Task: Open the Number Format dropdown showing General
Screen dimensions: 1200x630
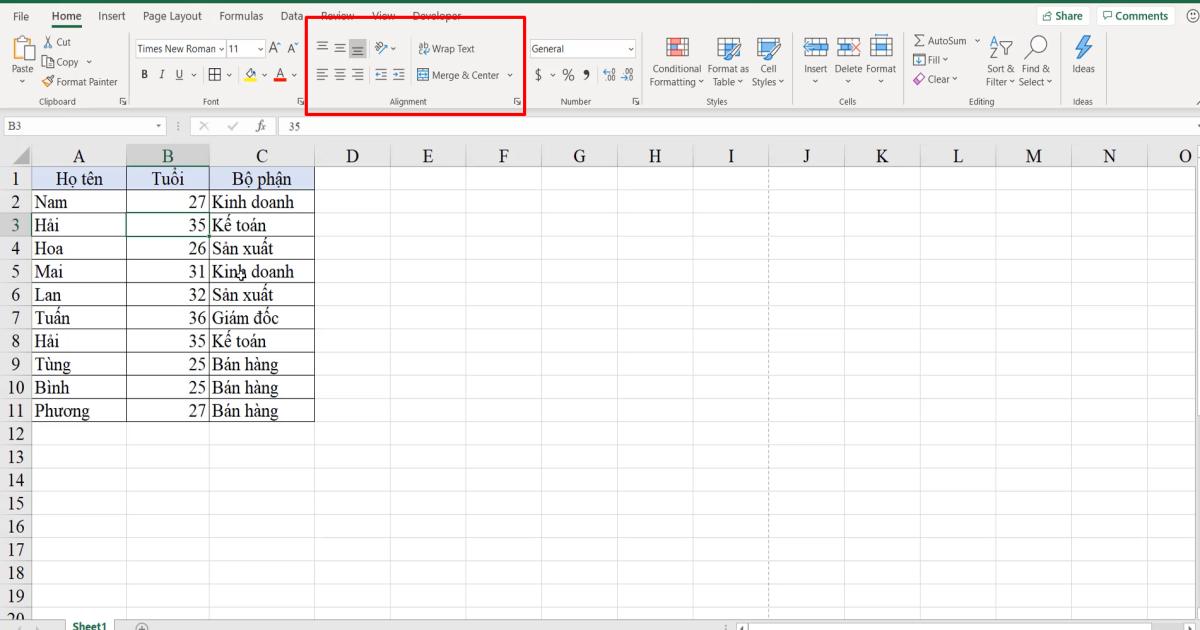Action: pyautogui.click(x=581, y=48)
